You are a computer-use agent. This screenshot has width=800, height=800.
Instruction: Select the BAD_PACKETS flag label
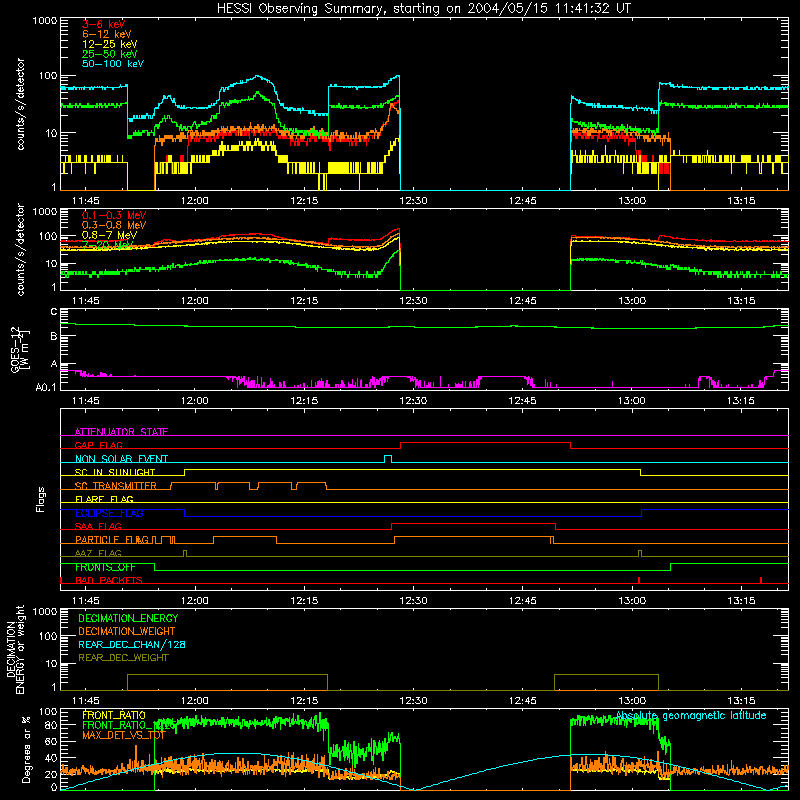click(109, 580)
